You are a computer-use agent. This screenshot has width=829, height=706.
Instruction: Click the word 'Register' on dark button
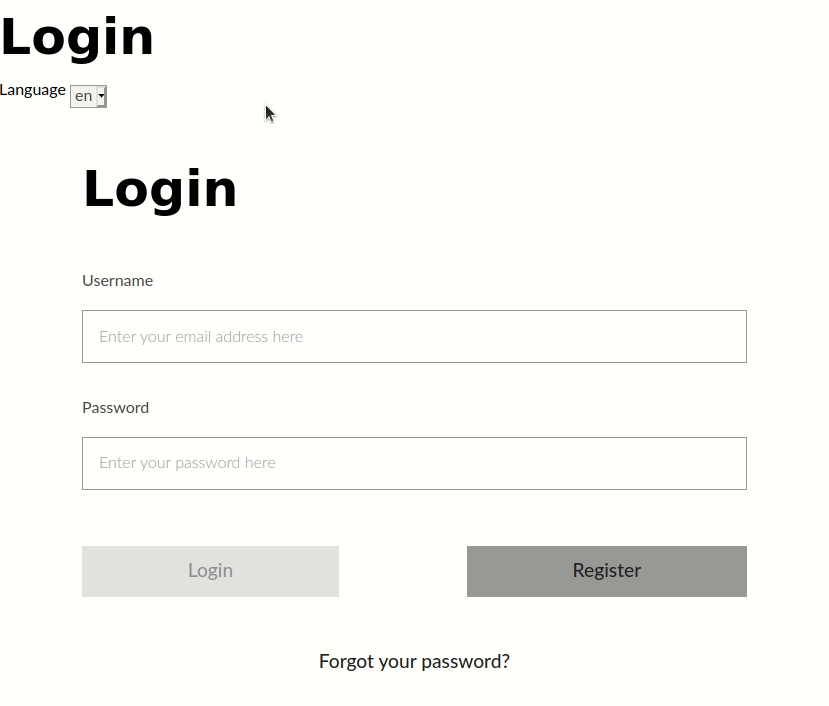[606, 570]
